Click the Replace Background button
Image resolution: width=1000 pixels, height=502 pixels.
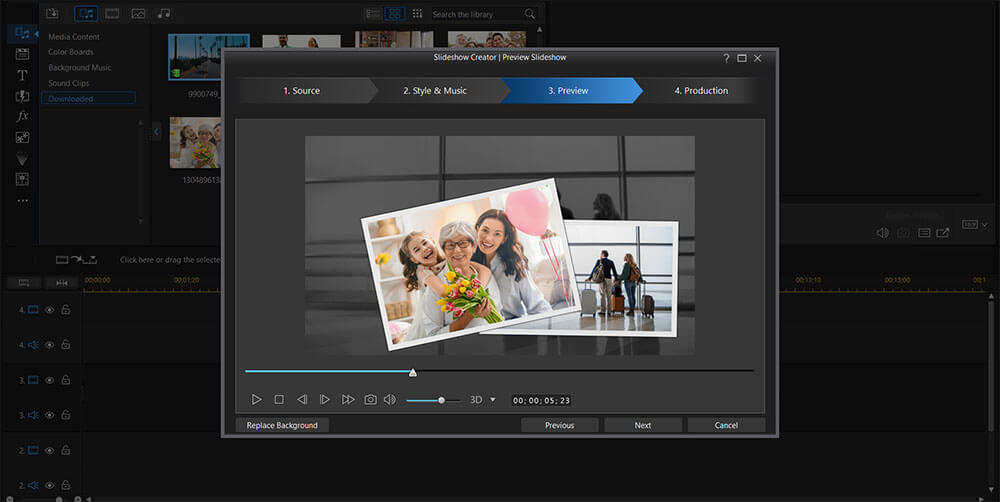click(x=282, y=425)
